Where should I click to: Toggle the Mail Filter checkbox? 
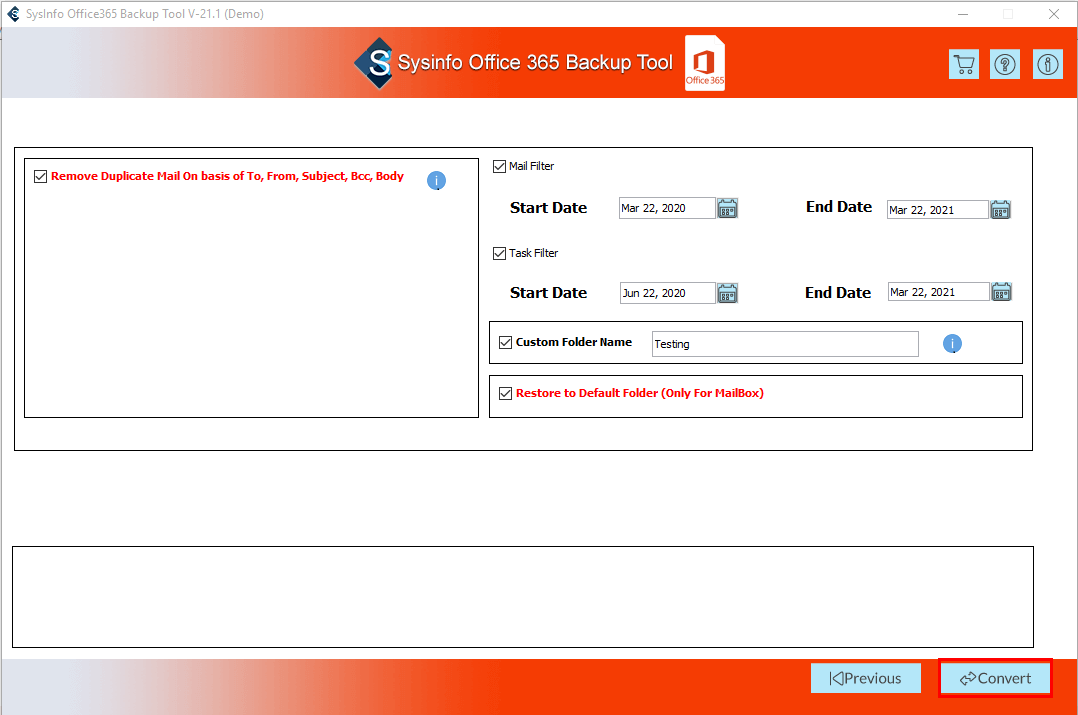point(500,167)
